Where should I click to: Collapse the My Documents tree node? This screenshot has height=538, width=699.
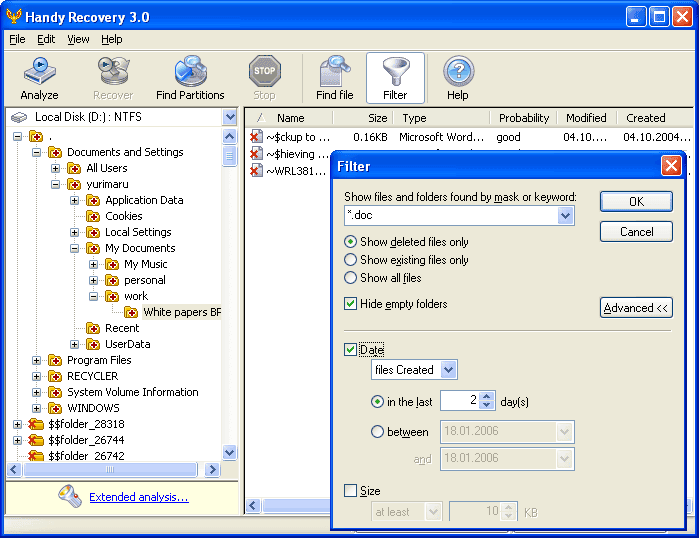click(74, 248)
